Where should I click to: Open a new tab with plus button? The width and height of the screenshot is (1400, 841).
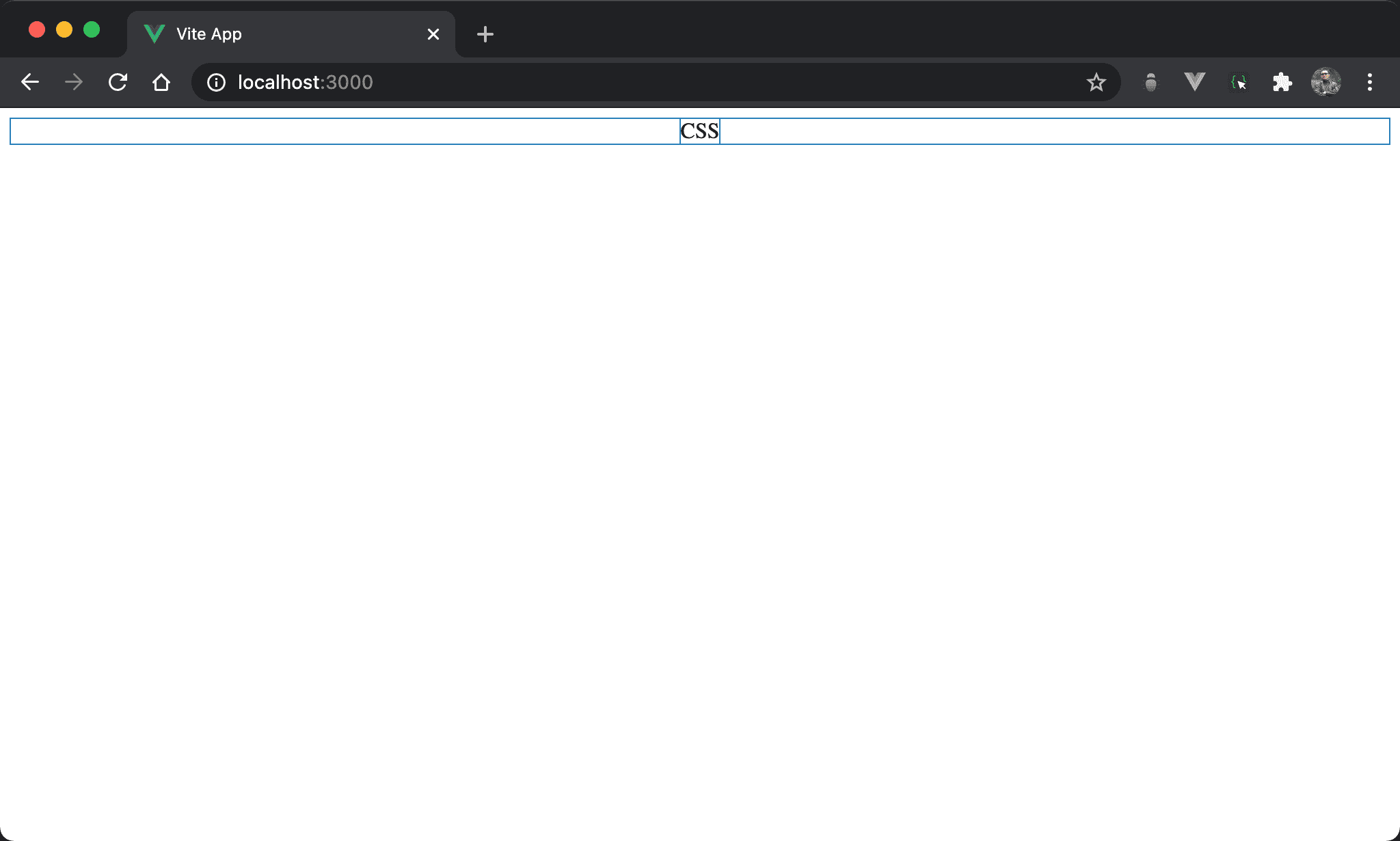485,34
